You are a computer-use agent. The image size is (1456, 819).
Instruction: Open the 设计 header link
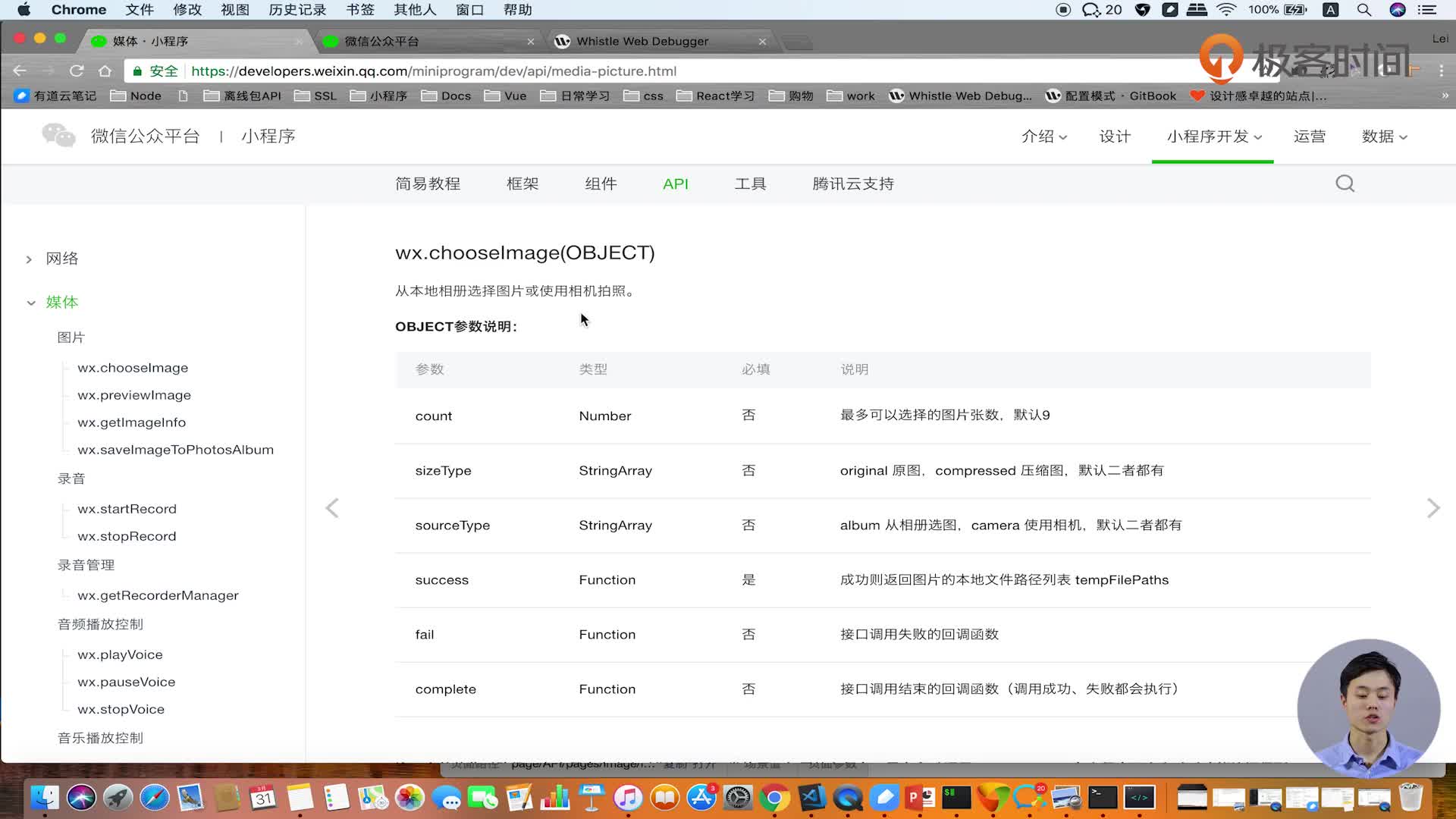[1115, 136]
